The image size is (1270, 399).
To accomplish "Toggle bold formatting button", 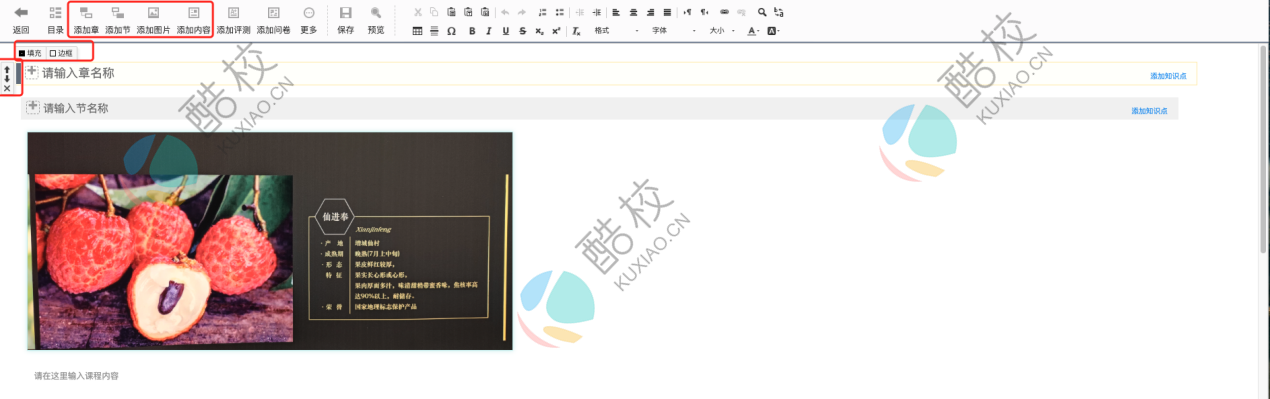I will click(471, 31).
